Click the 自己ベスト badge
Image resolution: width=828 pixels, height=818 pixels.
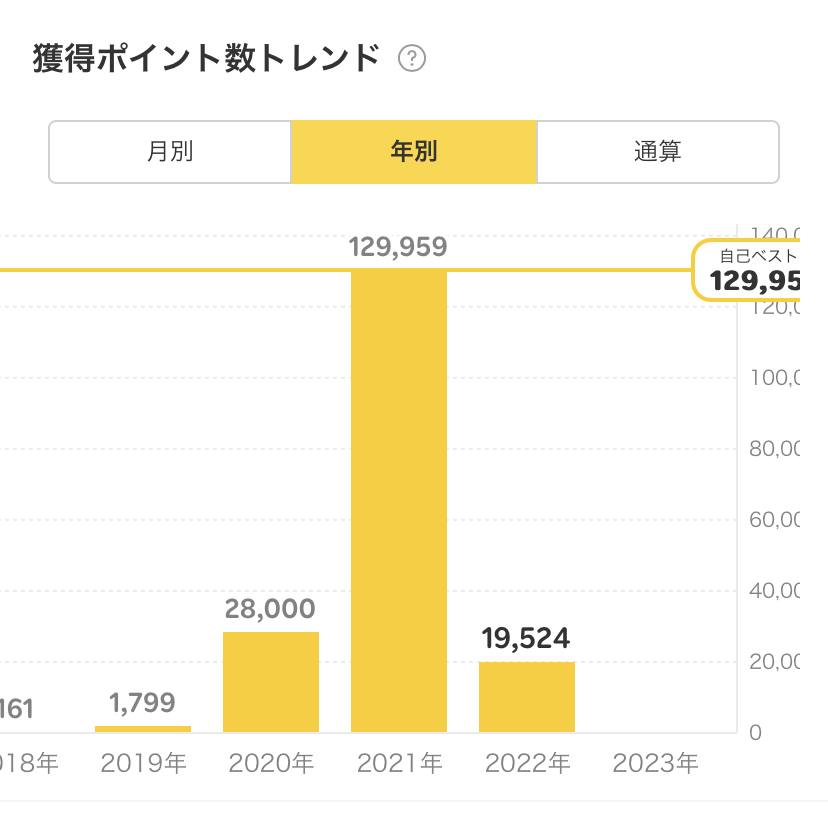pos(760,271)
